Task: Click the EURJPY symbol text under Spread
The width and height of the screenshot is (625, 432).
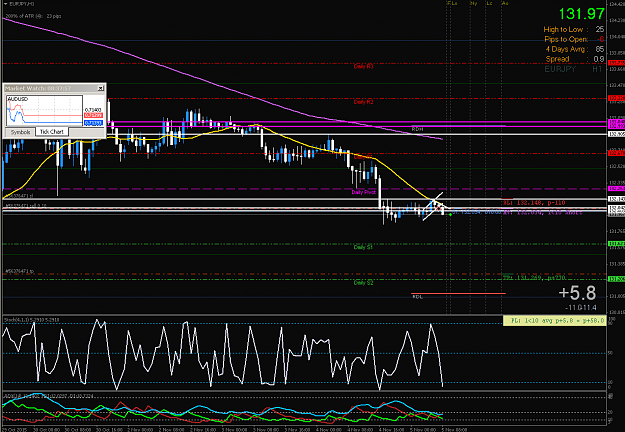Action: coord(560,69)
